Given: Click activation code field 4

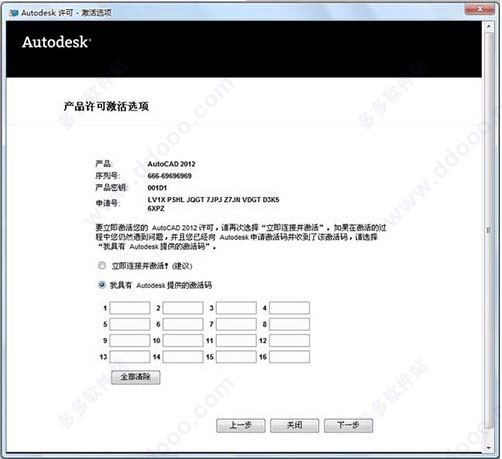Looking at the screenshot, I should pos(289,308).
